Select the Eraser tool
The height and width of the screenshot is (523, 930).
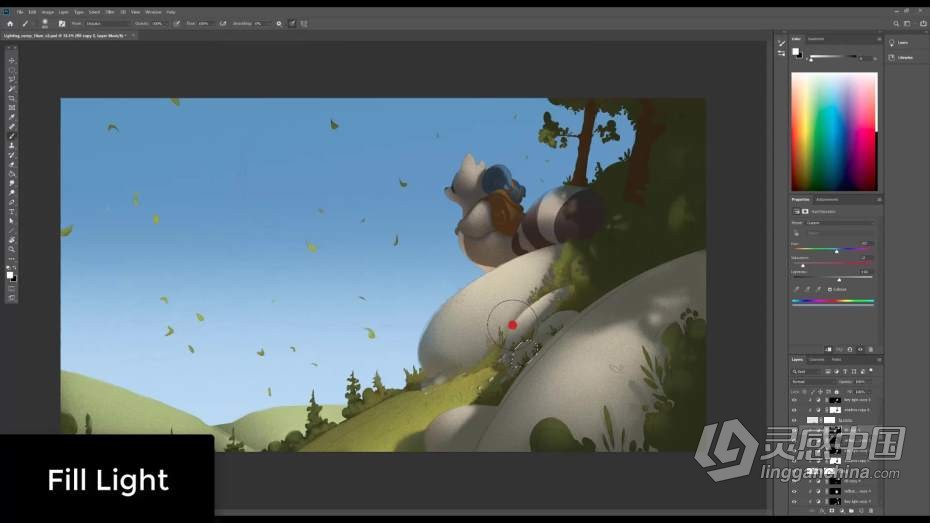point(12,165)
